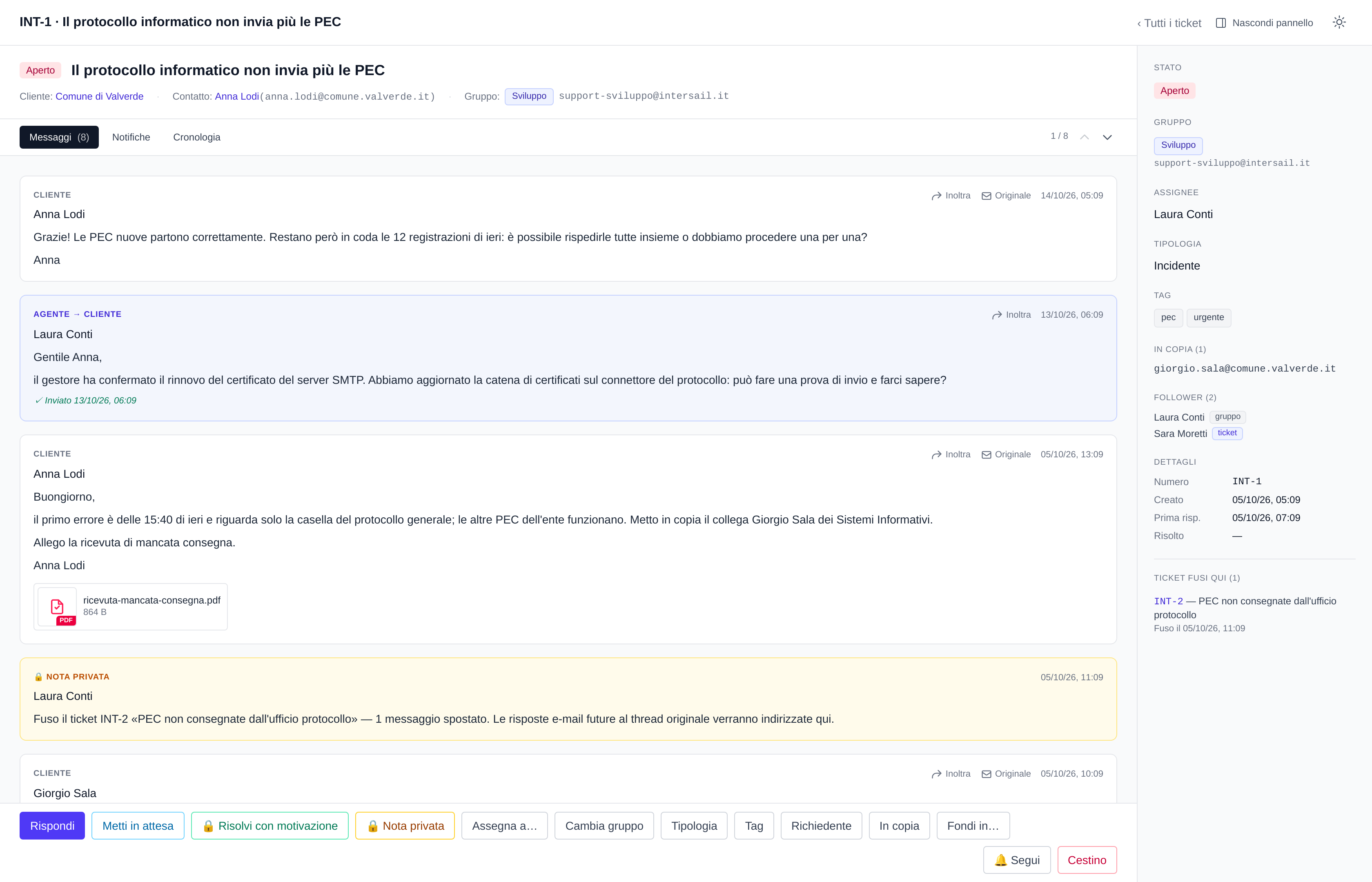Open the Anna Lodi contact link
Image resolution: width=1372 pixels, height=882 pixels.
tap(237, 96)
